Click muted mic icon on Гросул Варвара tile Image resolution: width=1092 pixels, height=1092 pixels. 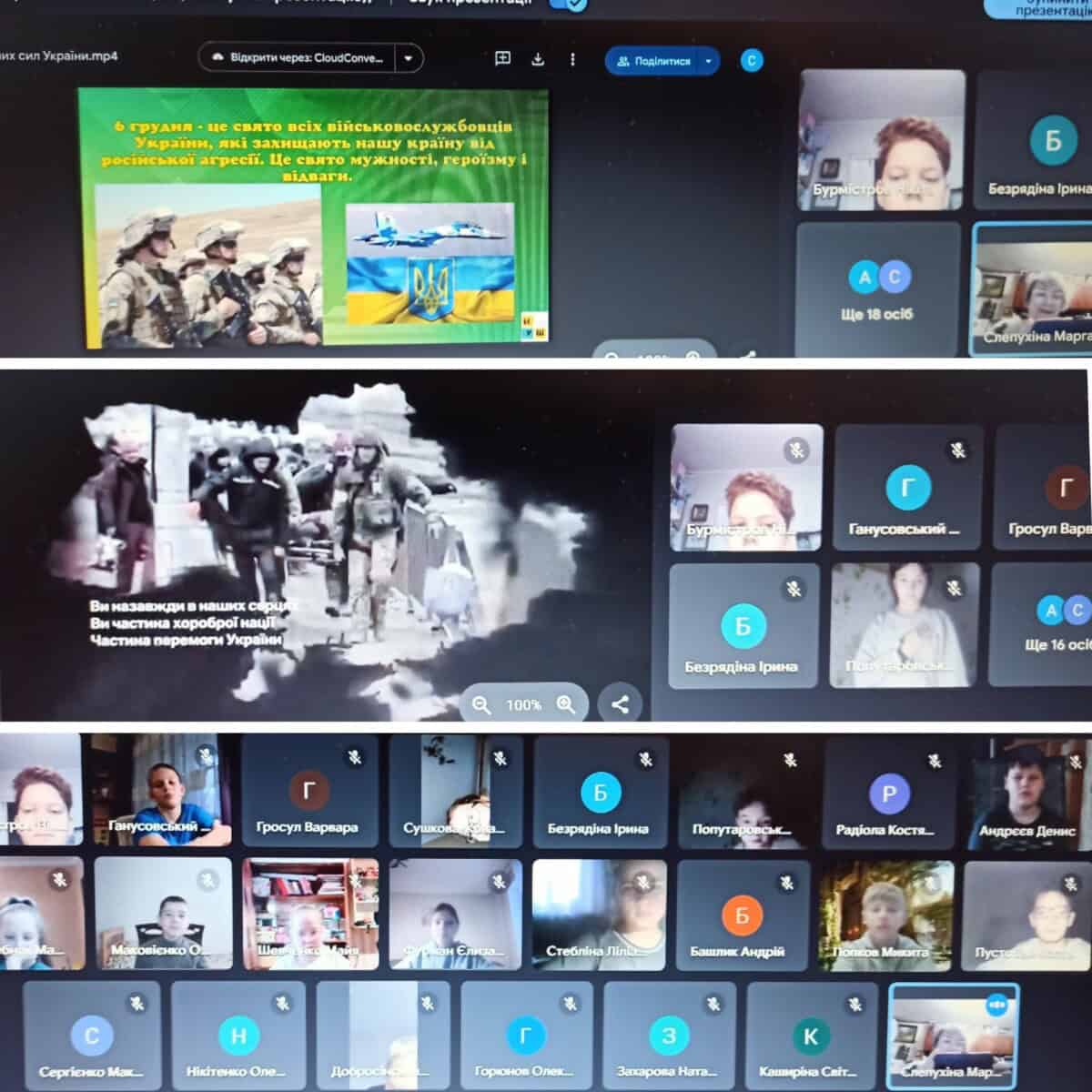pos(354,757)
